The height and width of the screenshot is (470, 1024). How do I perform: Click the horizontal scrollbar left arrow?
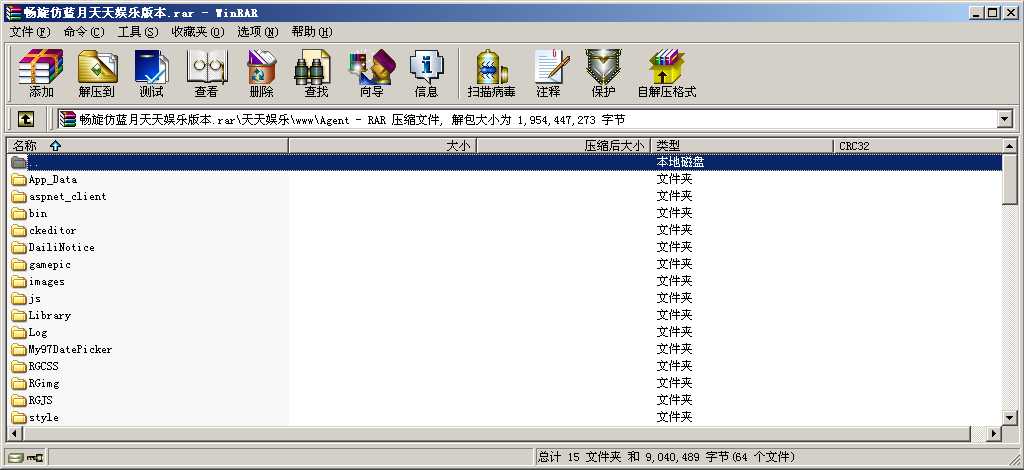[x=14, y=433]
